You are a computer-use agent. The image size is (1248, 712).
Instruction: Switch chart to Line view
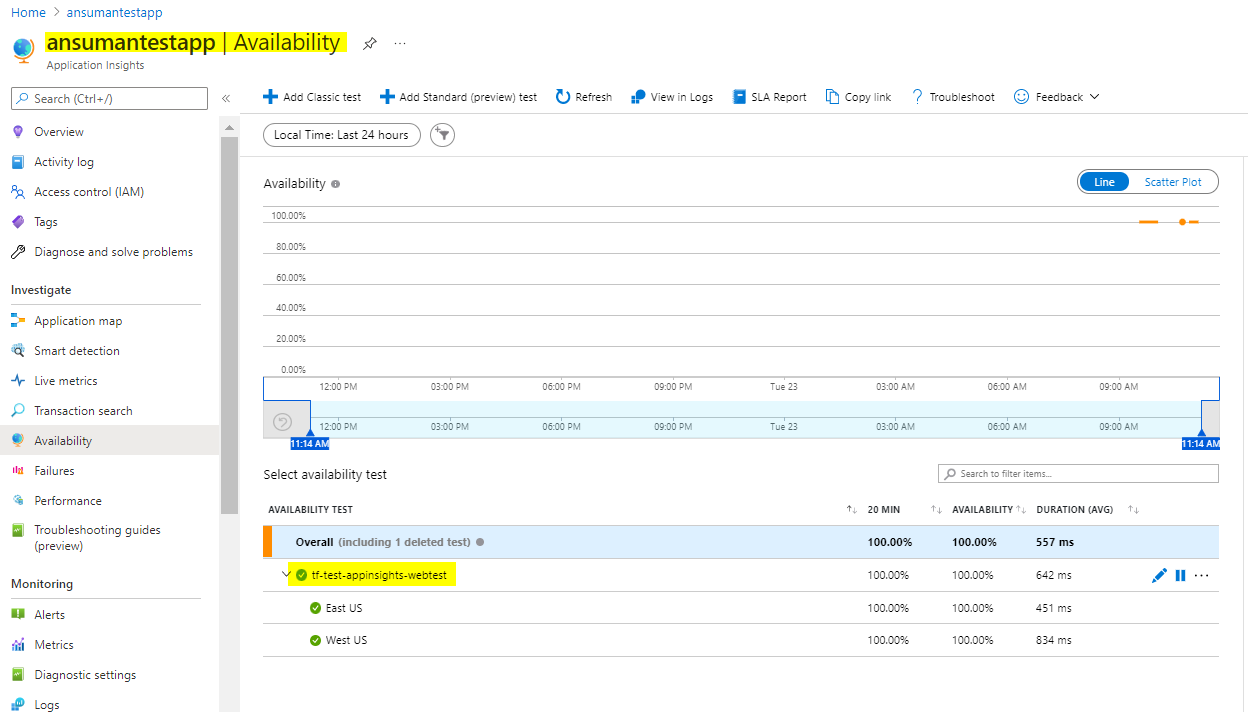(1104, 182)
